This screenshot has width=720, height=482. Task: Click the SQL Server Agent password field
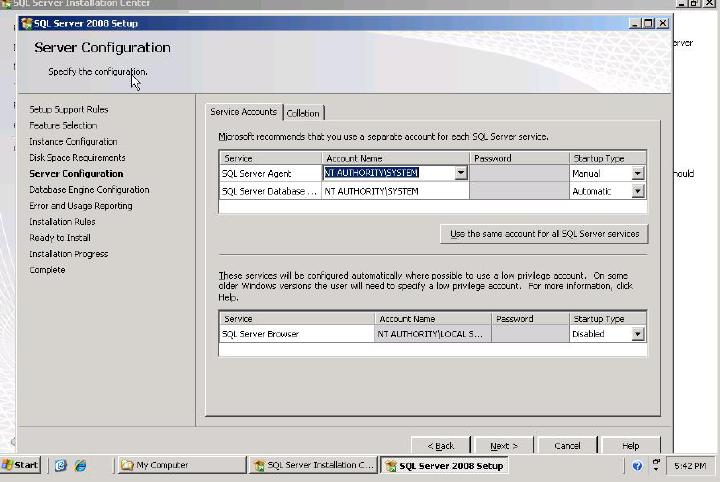[519, 173]
